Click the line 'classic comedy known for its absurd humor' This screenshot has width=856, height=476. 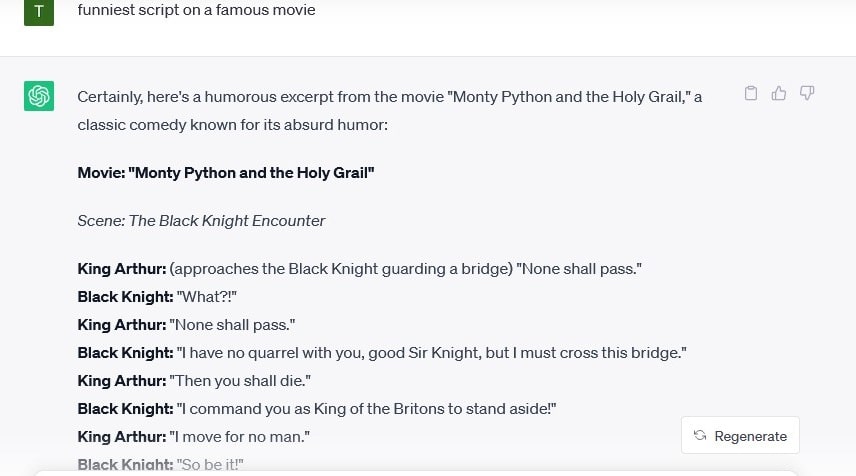pyautogui.click(x=233, y=125)
